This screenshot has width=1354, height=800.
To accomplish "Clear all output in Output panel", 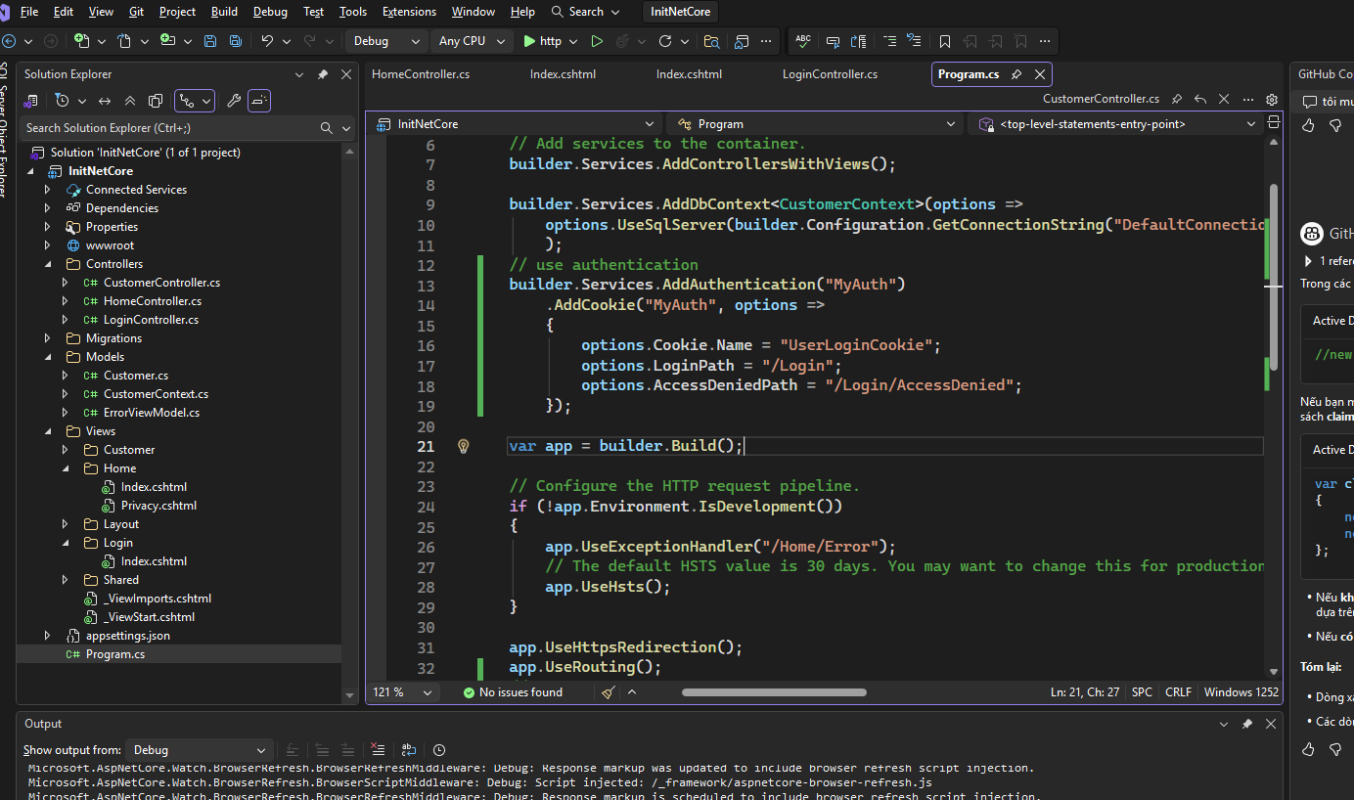I will [x=377, y=750].
